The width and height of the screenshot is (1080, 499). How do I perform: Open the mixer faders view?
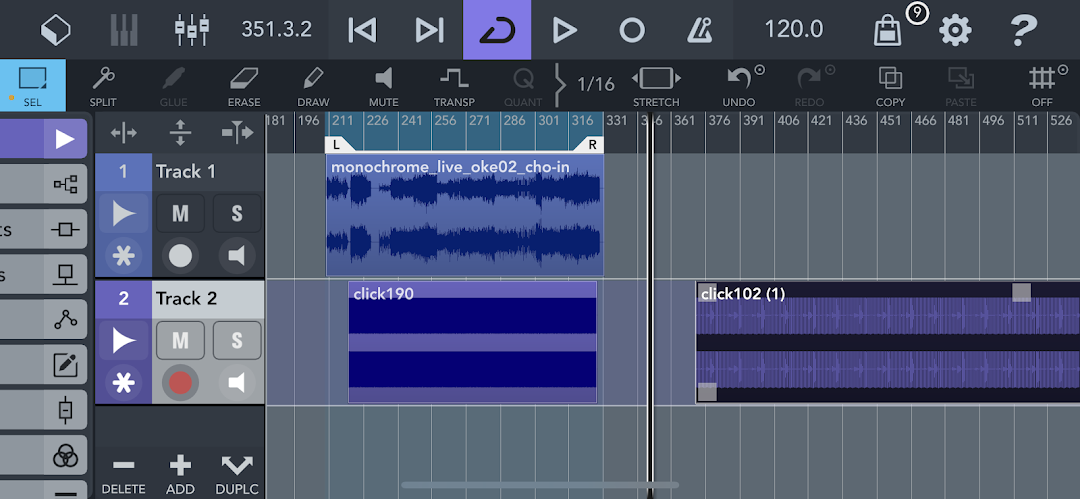(x=191, y=30)
